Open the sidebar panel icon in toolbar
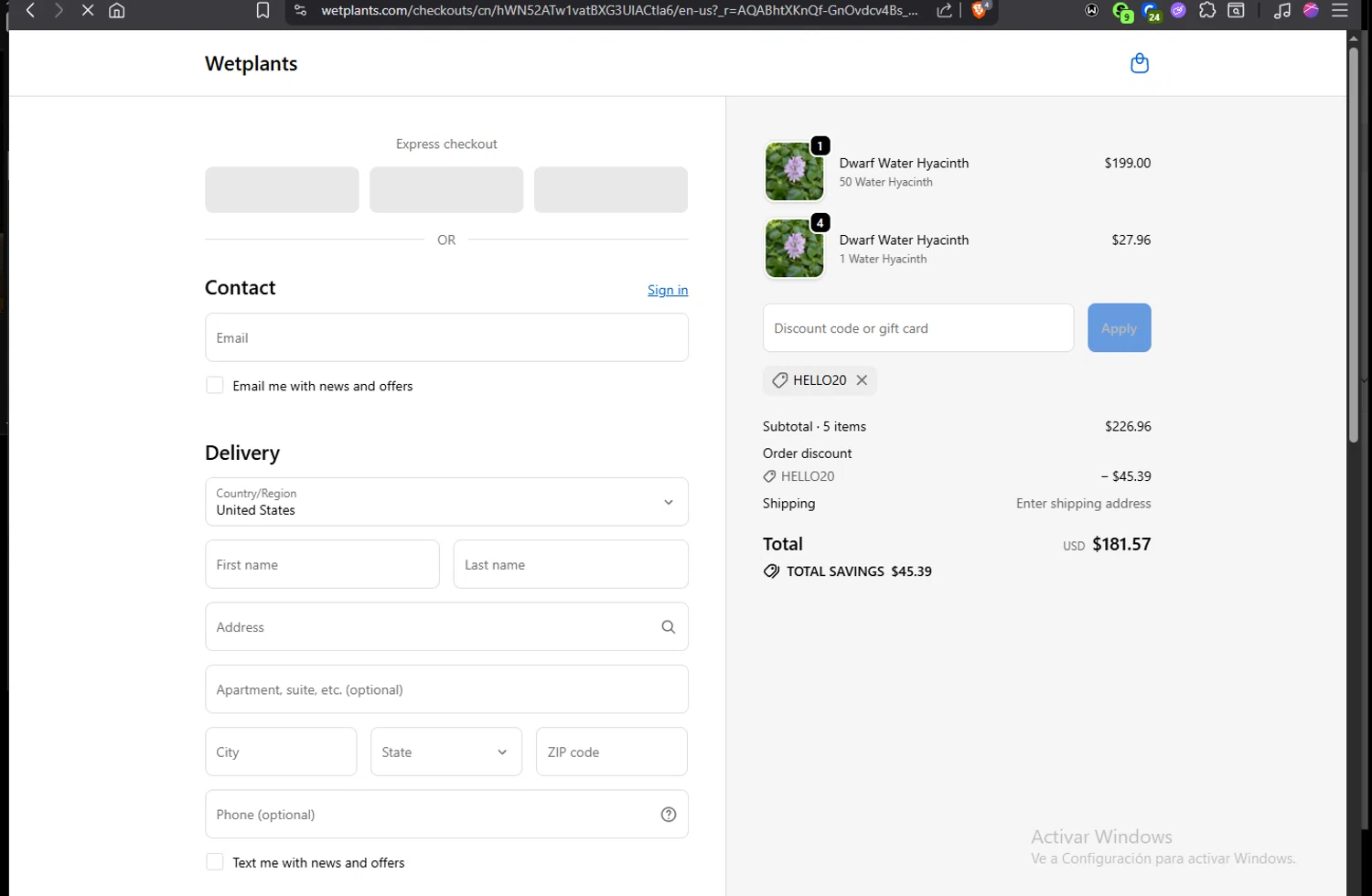The image size is (1372, 896). [x=1236, y=10]
